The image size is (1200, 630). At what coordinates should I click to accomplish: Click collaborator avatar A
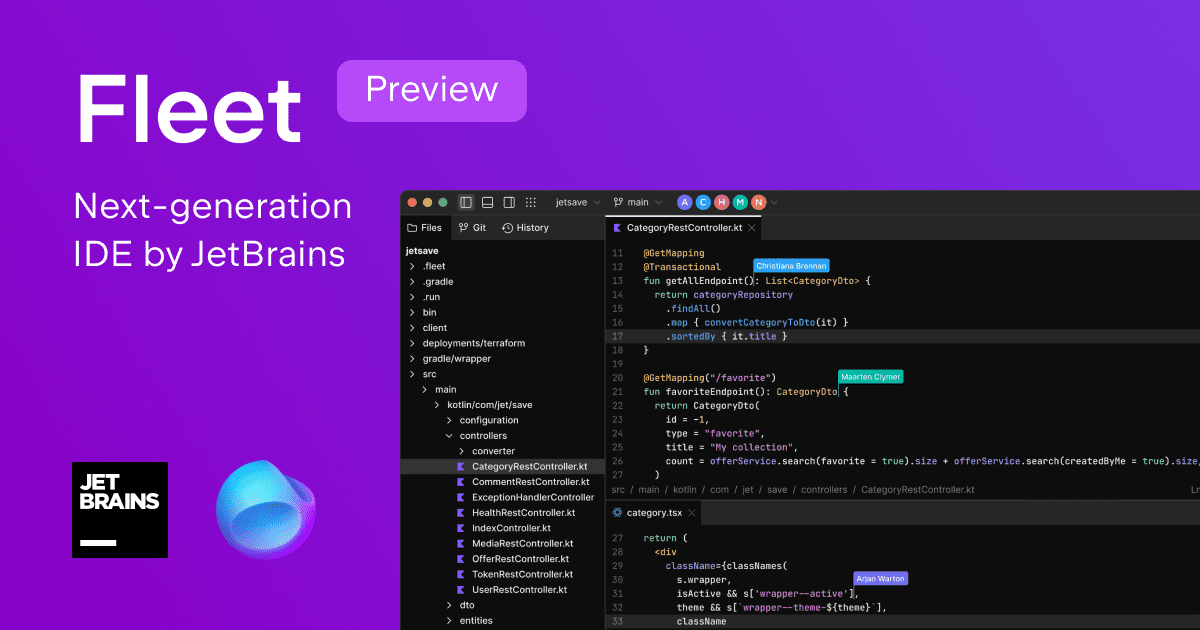(x=685, y=202)
